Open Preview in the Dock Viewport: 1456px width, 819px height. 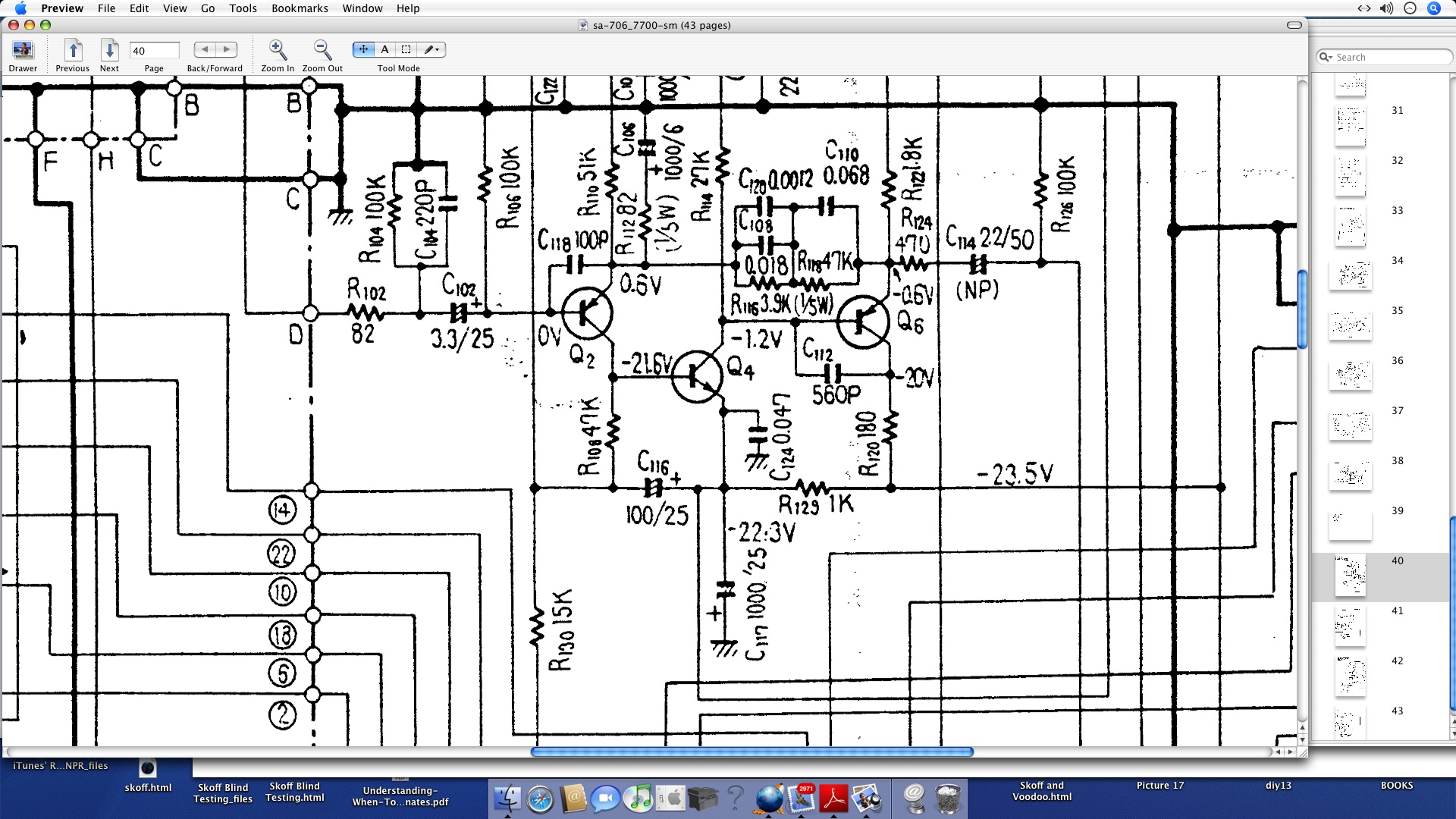click(x=867, y=799)
